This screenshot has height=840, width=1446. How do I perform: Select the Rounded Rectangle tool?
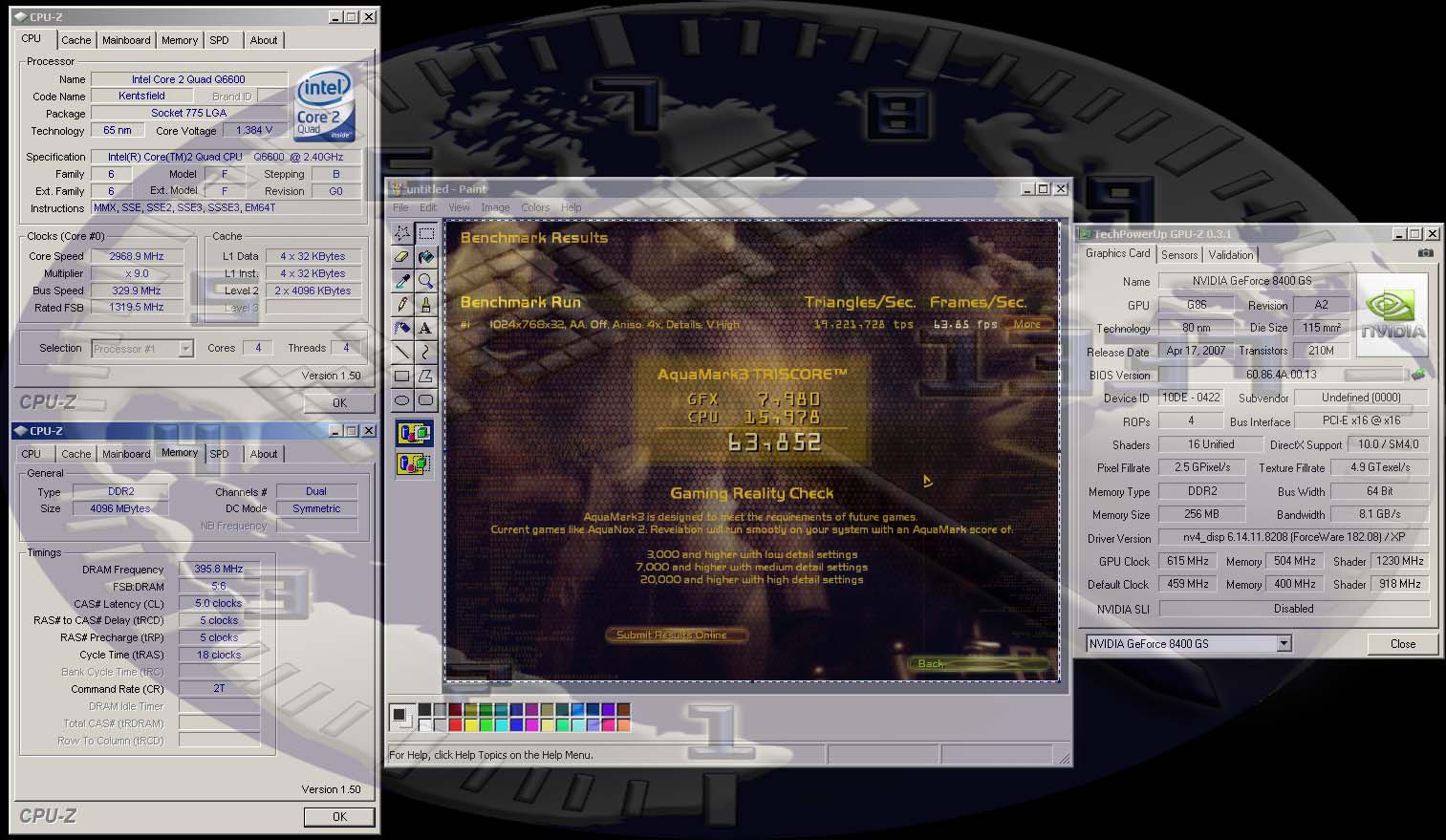click(x=426, y=400)
